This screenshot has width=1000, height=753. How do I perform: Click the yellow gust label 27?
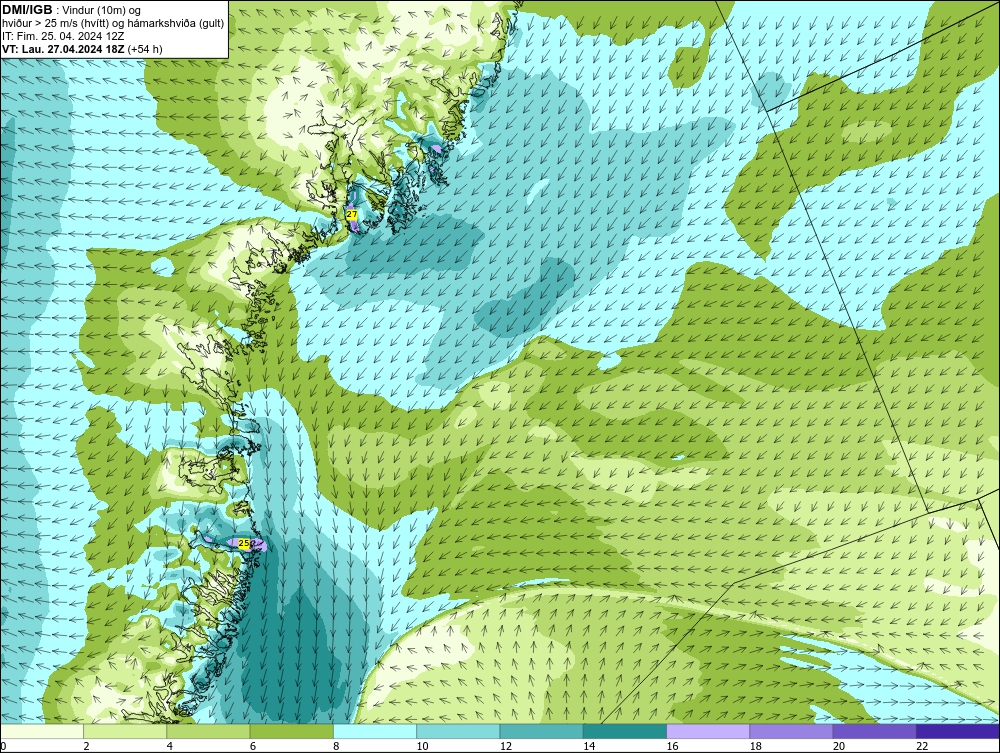tap(352, 215)
